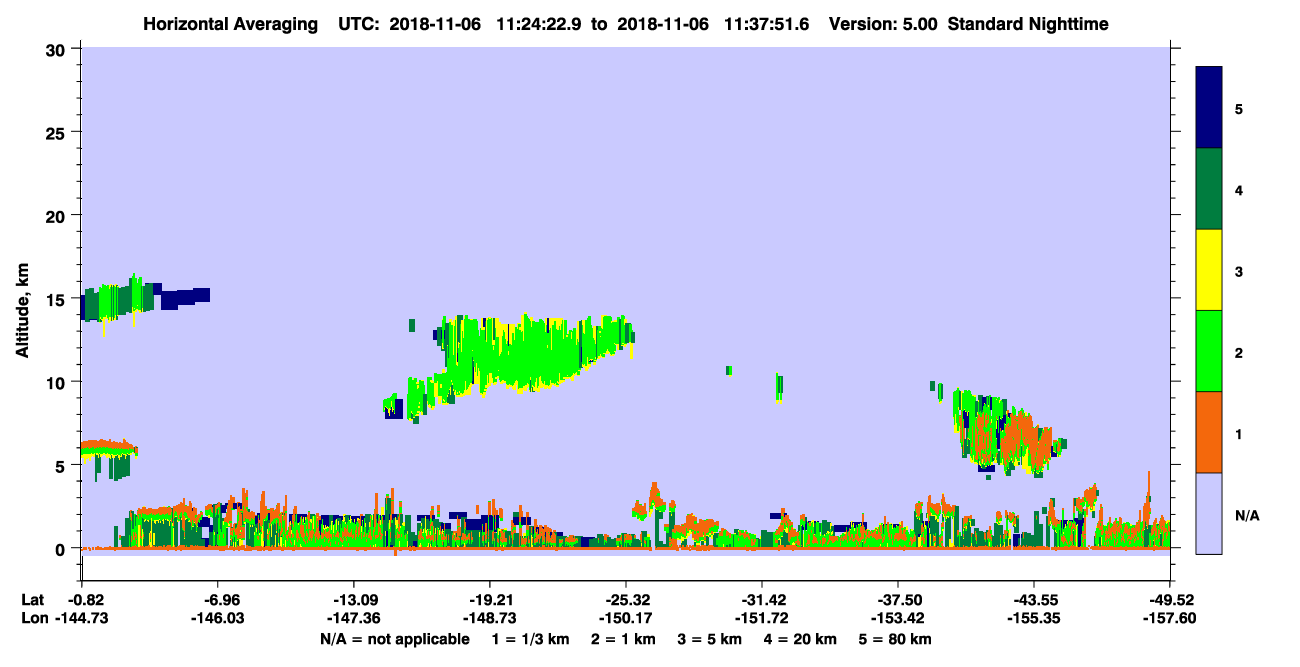Click the '1 = 1/3 km' legend text
The height and width of the screenshot is (667, 1300).
click(530, 639)
